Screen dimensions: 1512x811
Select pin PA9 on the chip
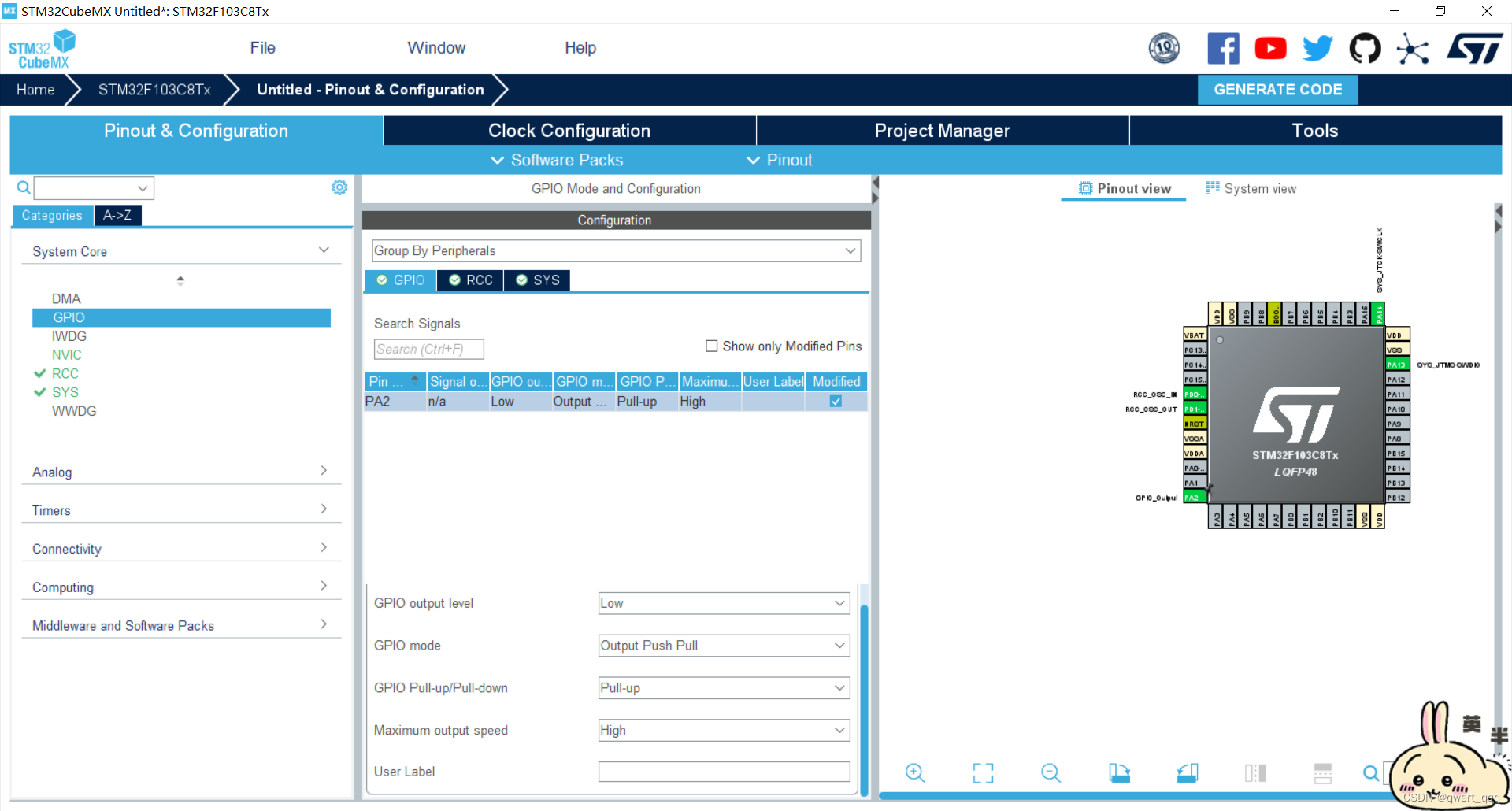click(x=1397, y=424)
